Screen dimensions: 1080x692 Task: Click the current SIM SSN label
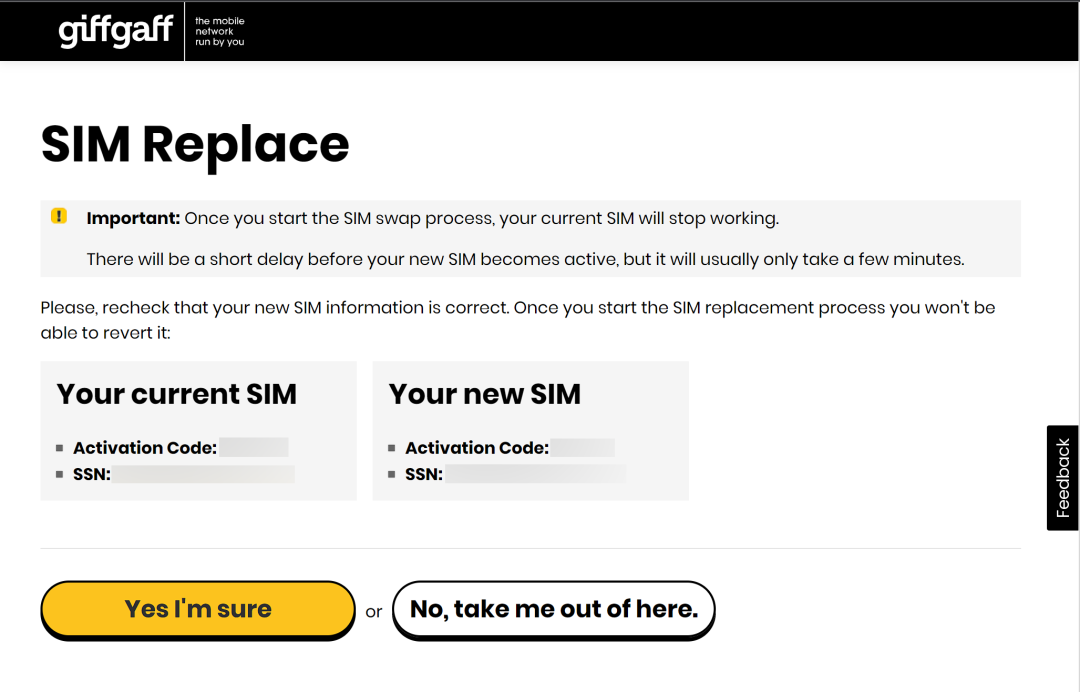pyautogui.click(x=91, y=474)
